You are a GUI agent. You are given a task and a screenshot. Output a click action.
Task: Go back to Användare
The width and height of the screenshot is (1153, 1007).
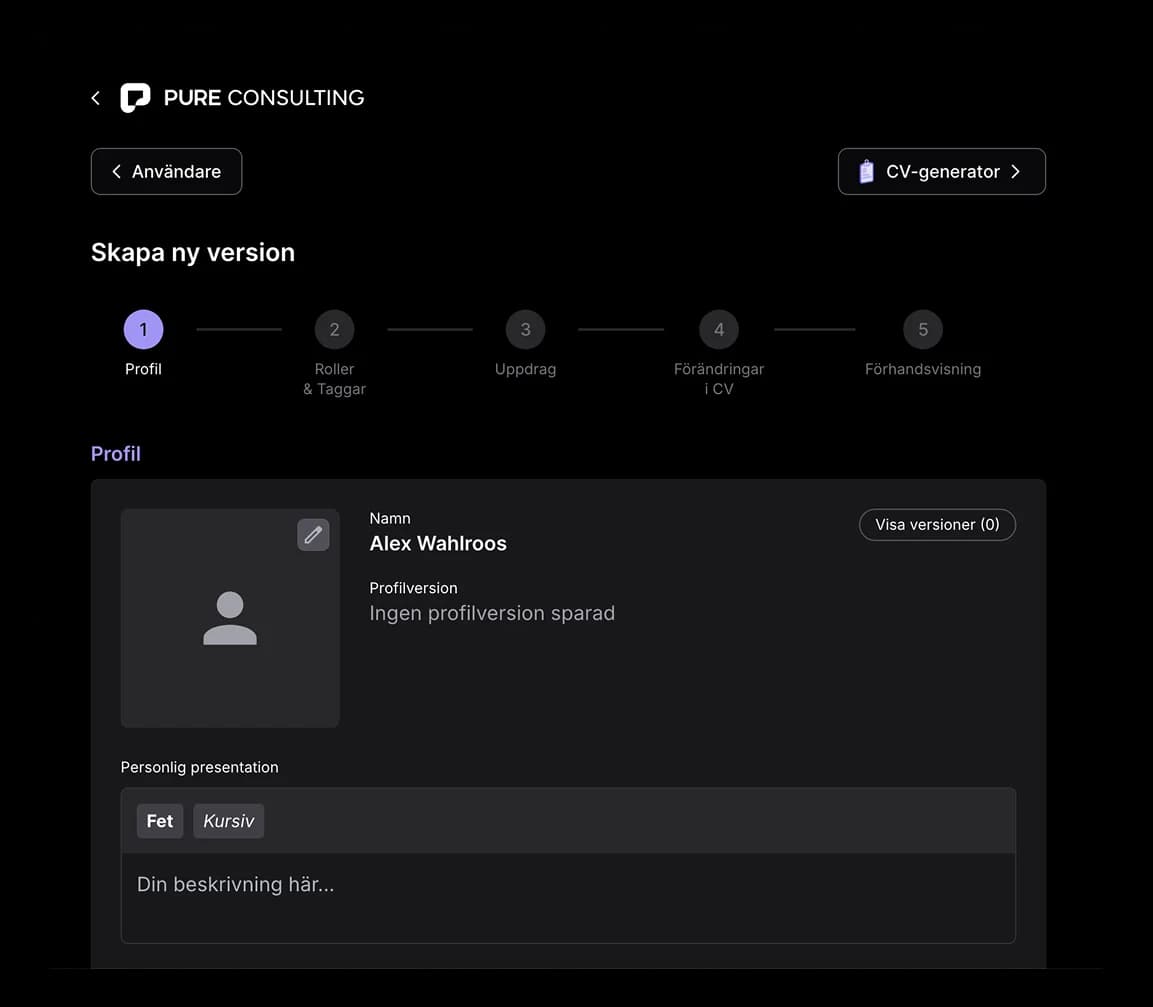click(x=166, y=171)
